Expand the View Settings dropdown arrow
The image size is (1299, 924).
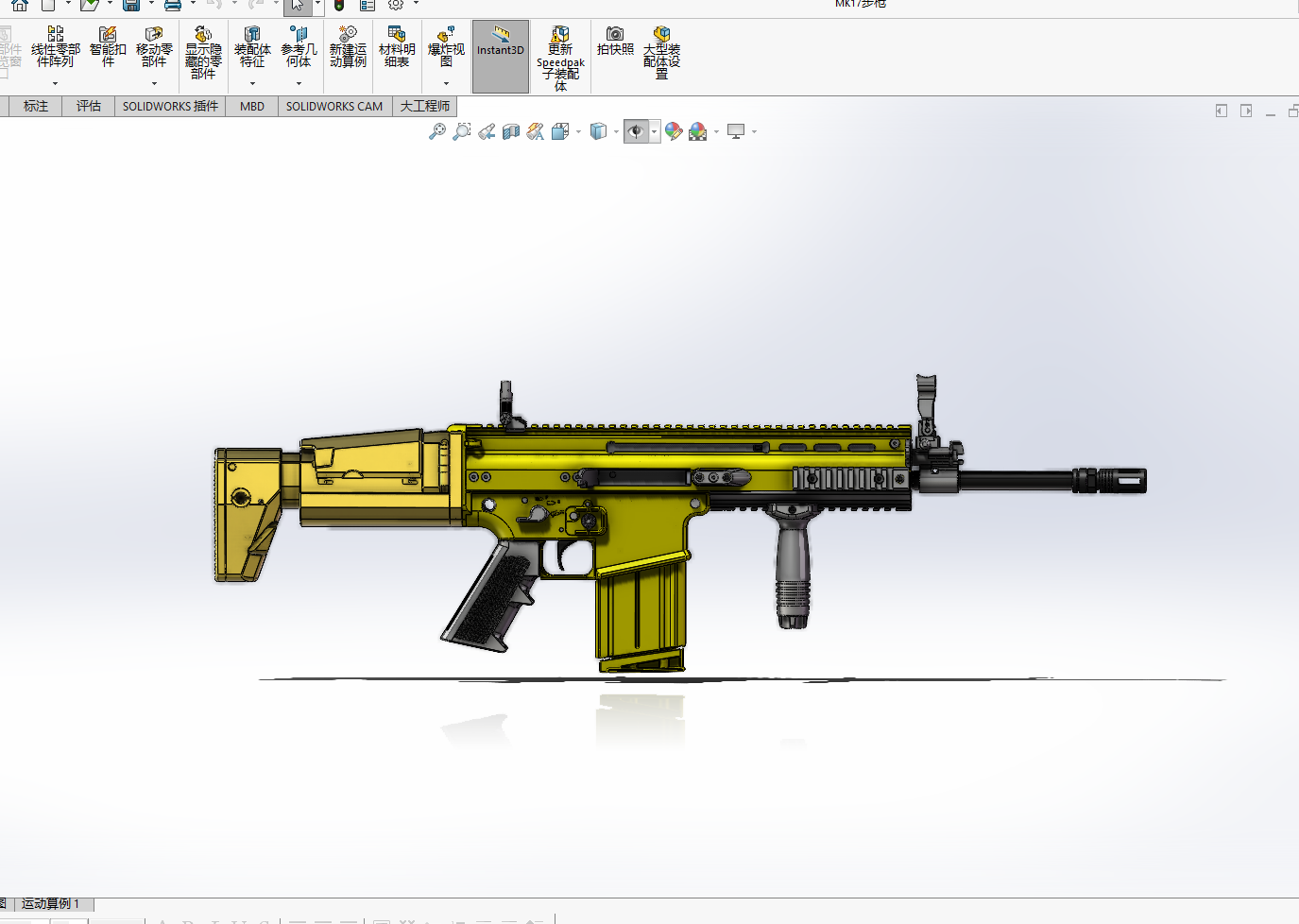point(754,132)
